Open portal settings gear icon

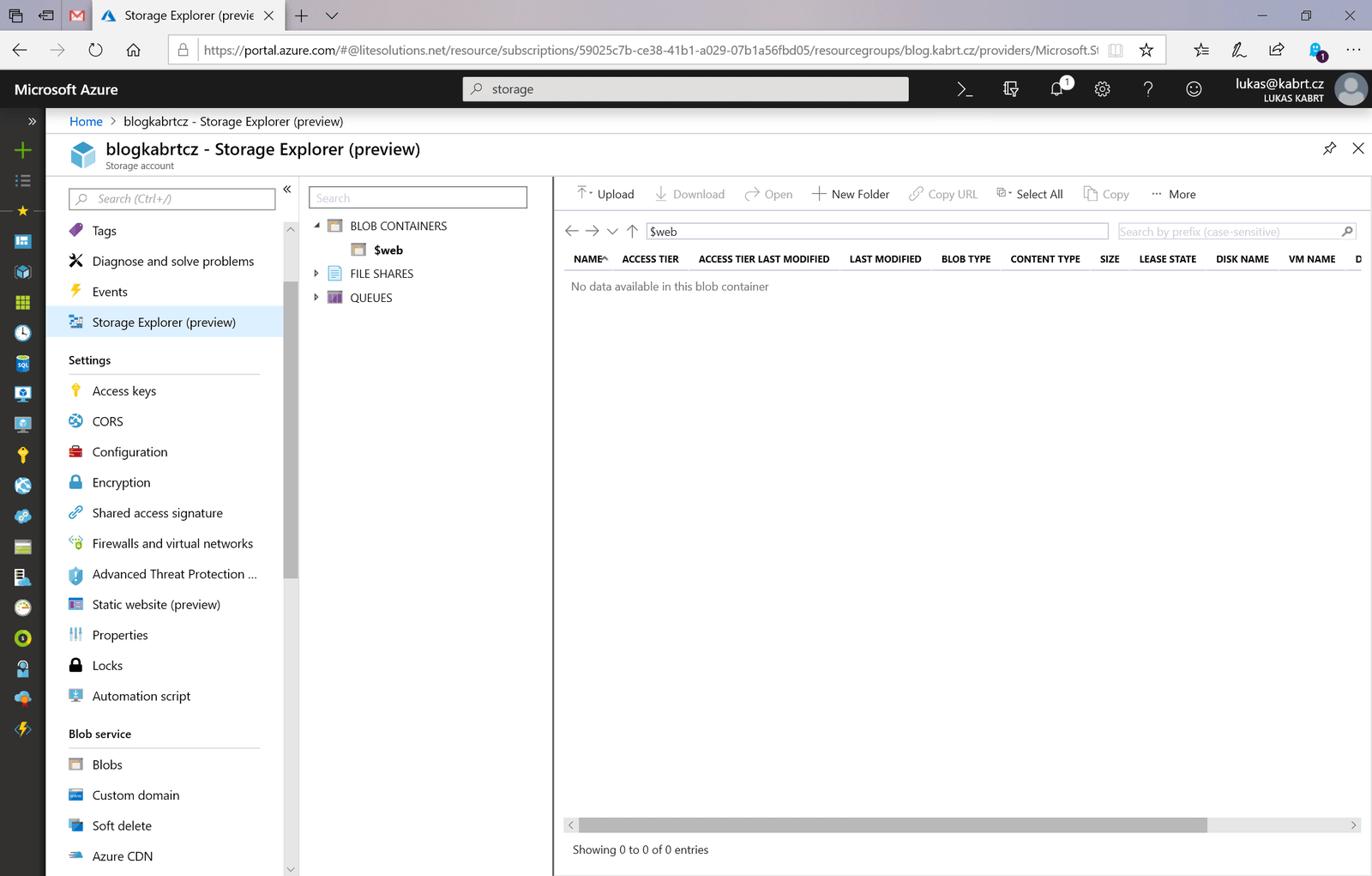(1103, 89)
